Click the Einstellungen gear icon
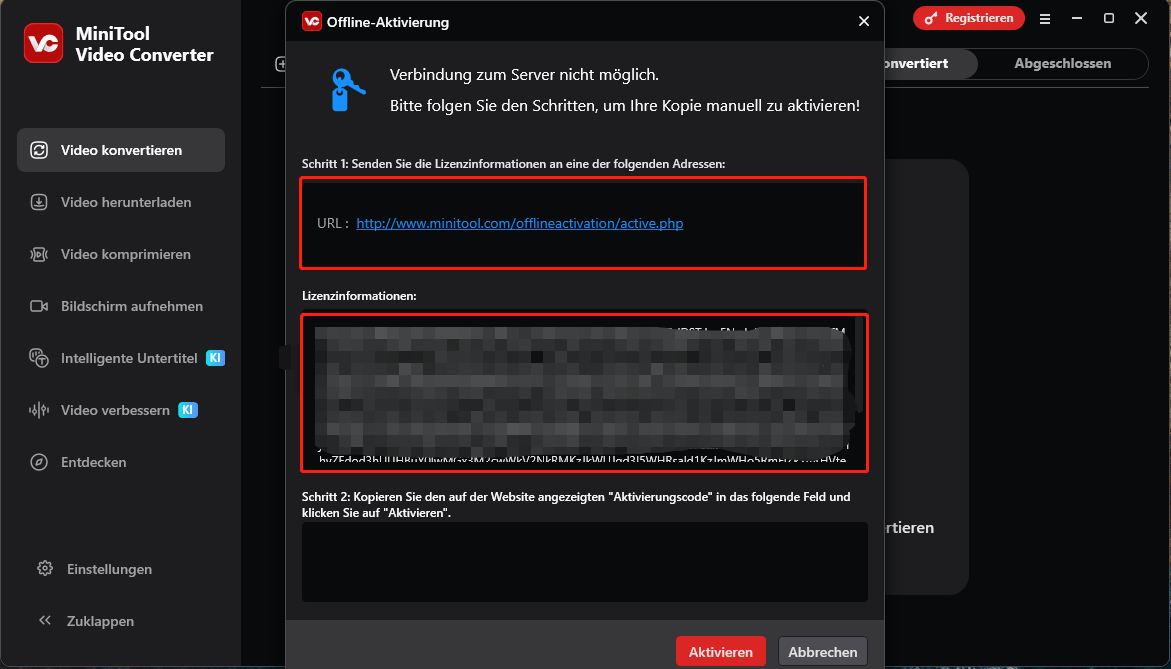 point(45,569)
